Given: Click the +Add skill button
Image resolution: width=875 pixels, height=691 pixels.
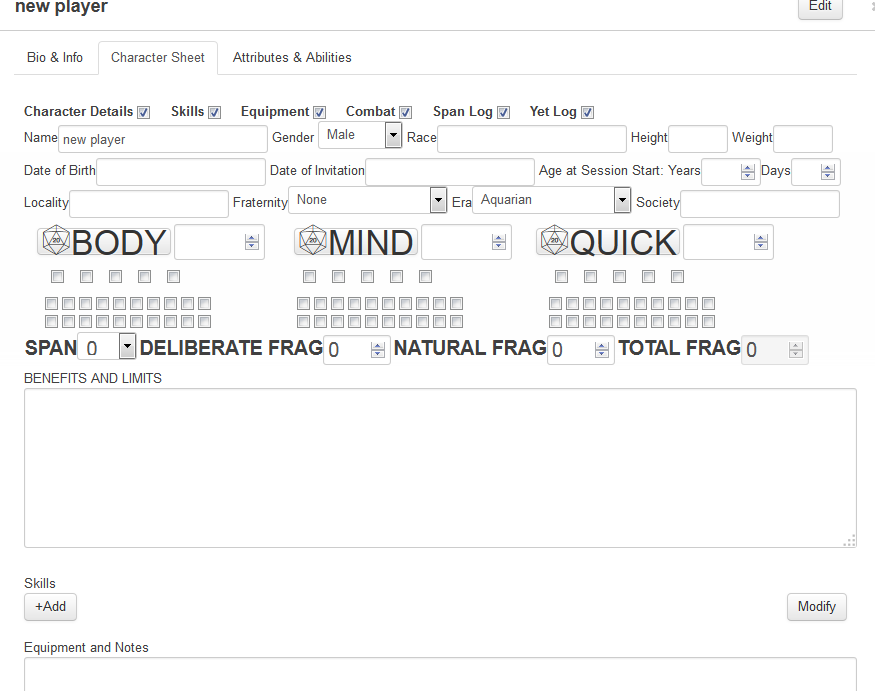Looking at the screenshot, I should (50, 607).
